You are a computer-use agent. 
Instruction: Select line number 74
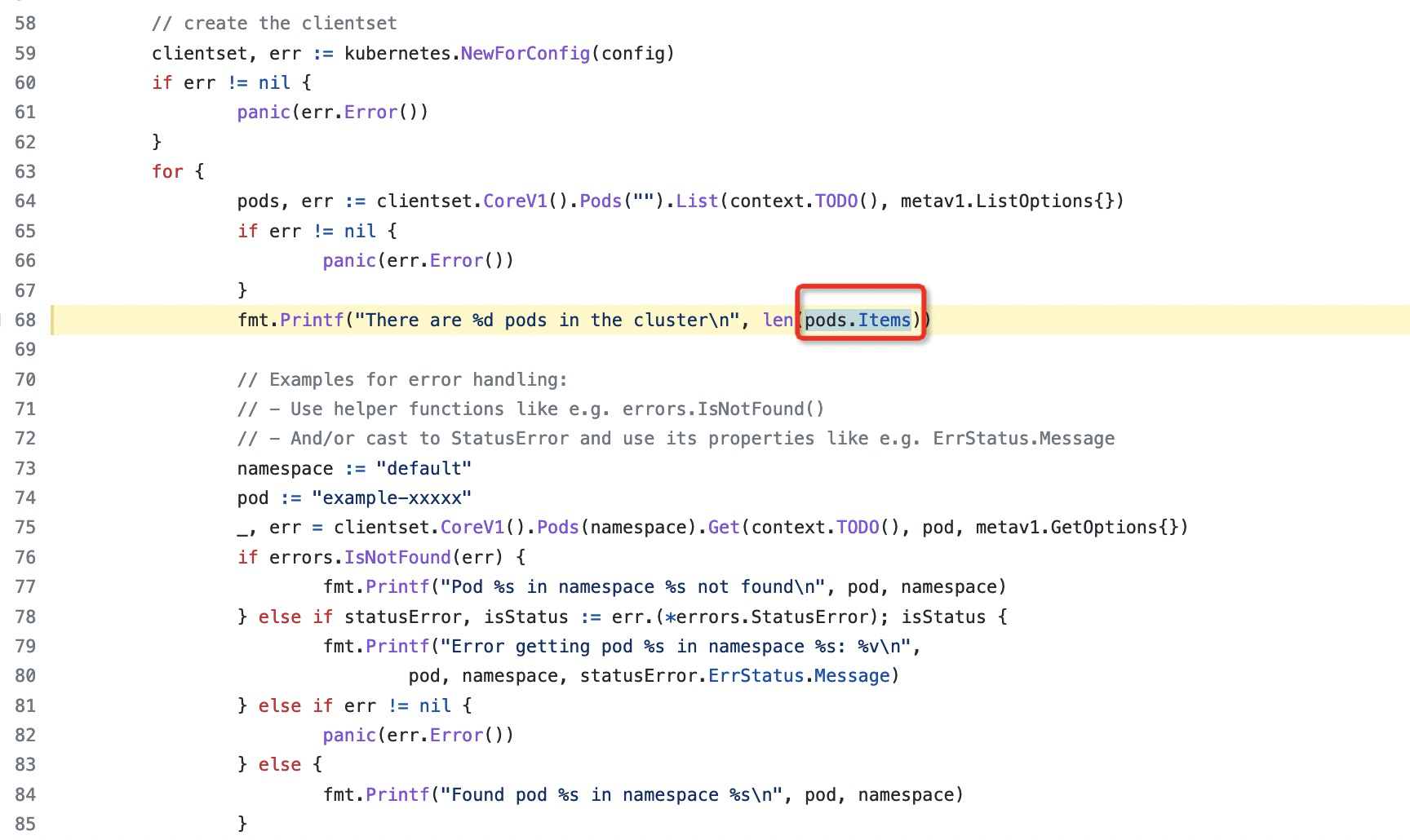tap(25, 497)
